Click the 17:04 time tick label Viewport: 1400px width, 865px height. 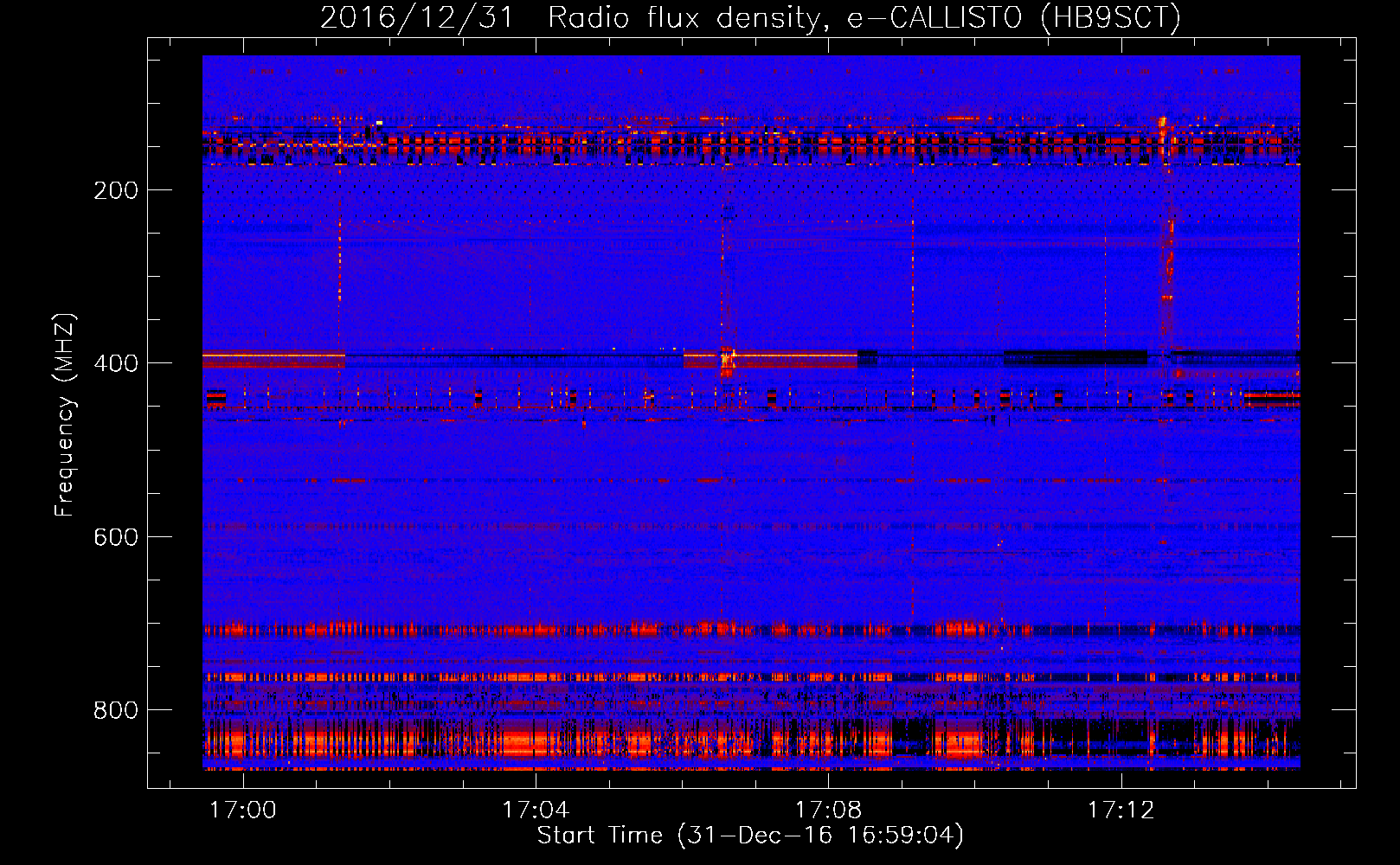pyautogui.click(x=536, y=810)
